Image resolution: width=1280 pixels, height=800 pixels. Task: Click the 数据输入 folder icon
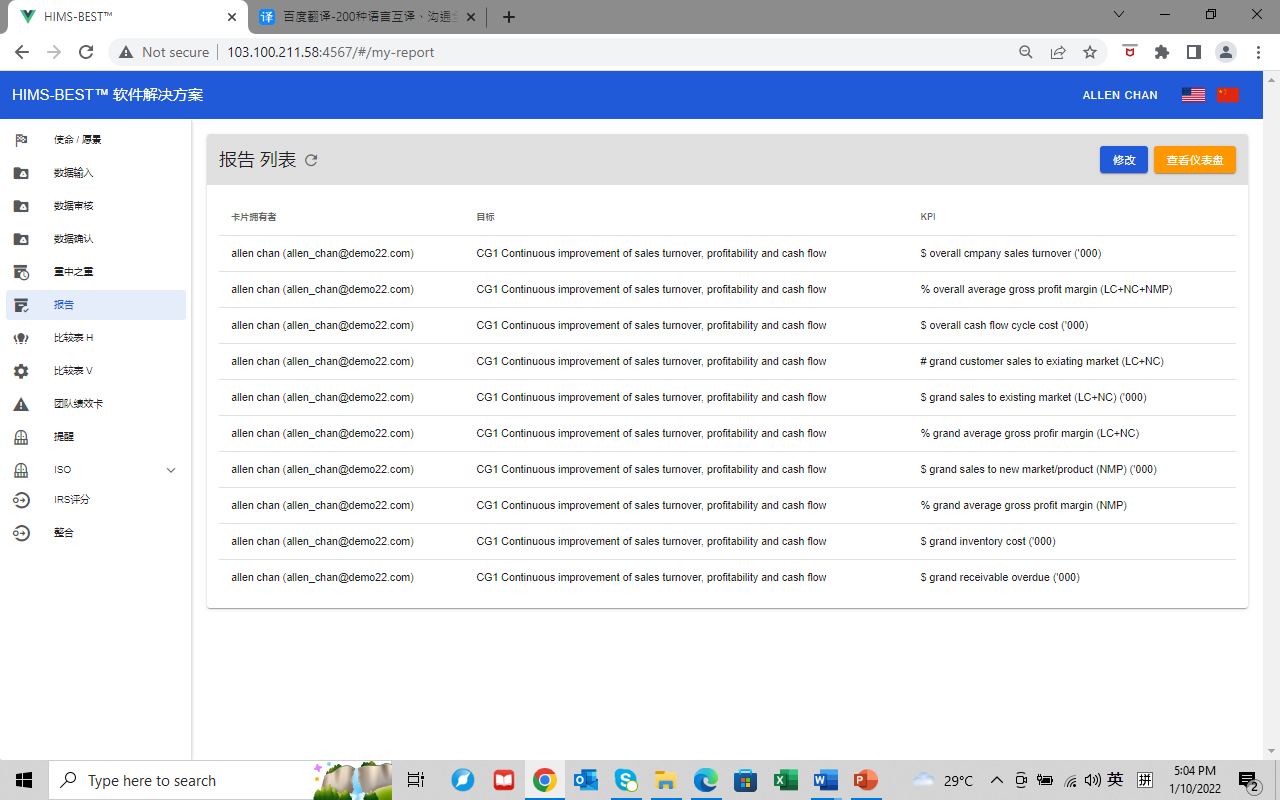(21, 173)
